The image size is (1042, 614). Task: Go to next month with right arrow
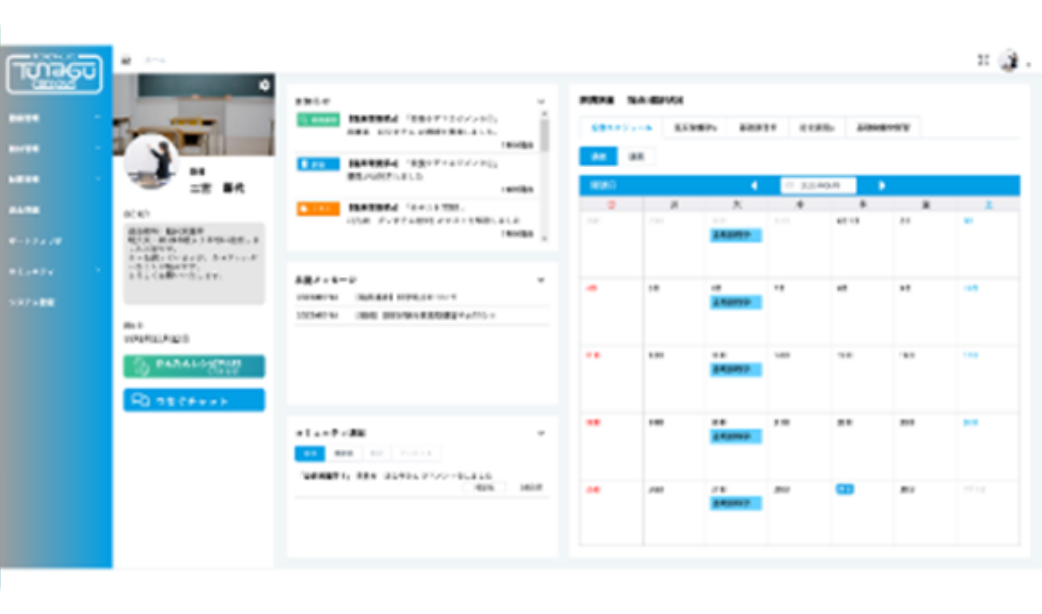882,185
